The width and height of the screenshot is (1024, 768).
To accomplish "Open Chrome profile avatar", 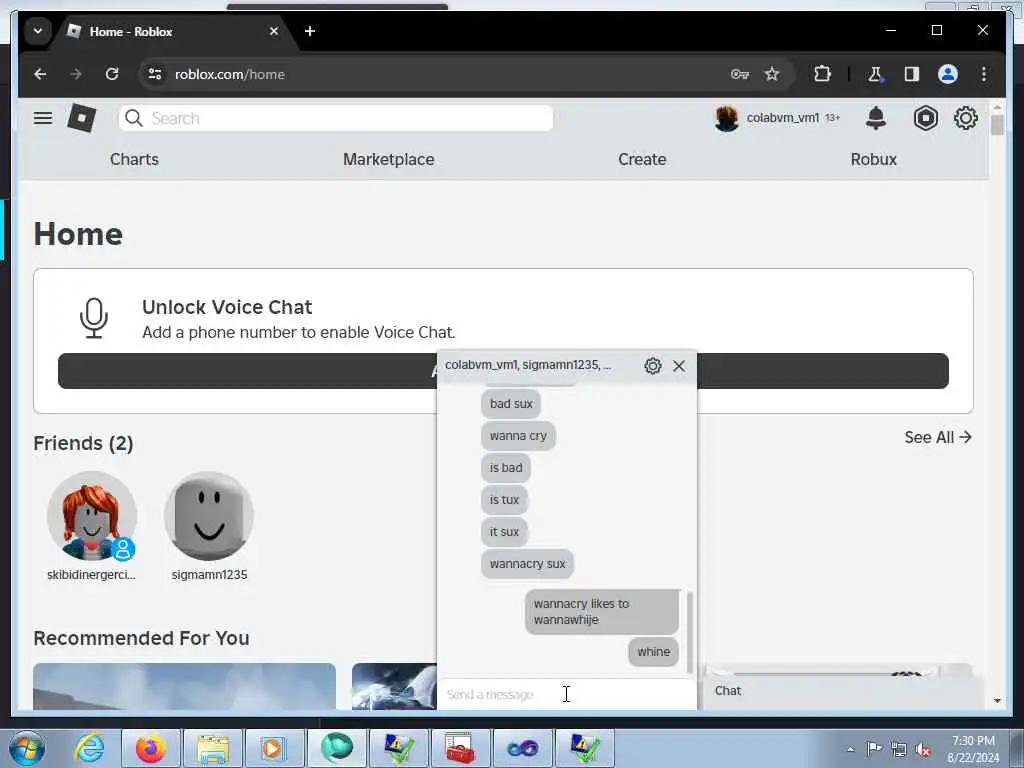I will 948,74.
